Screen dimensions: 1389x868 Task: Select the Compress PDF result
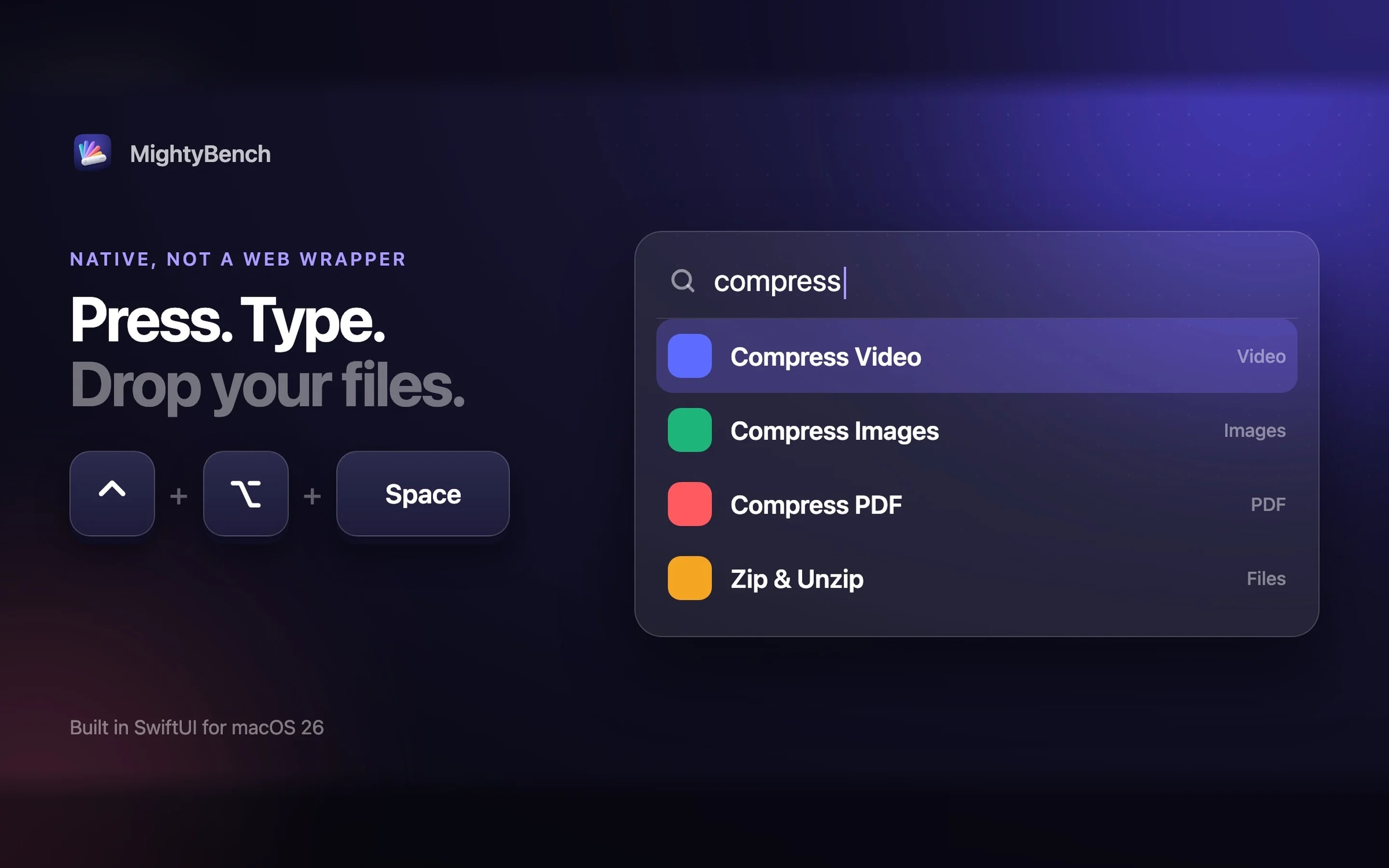(x=976, y=504)
